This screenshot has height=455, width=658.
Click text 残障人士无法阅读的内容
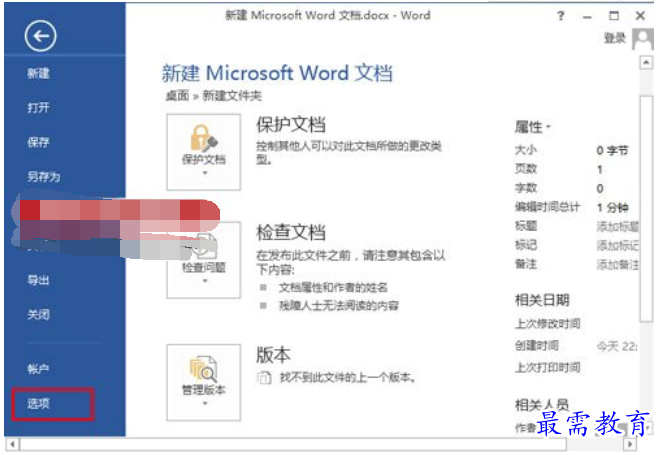[339, 306]
